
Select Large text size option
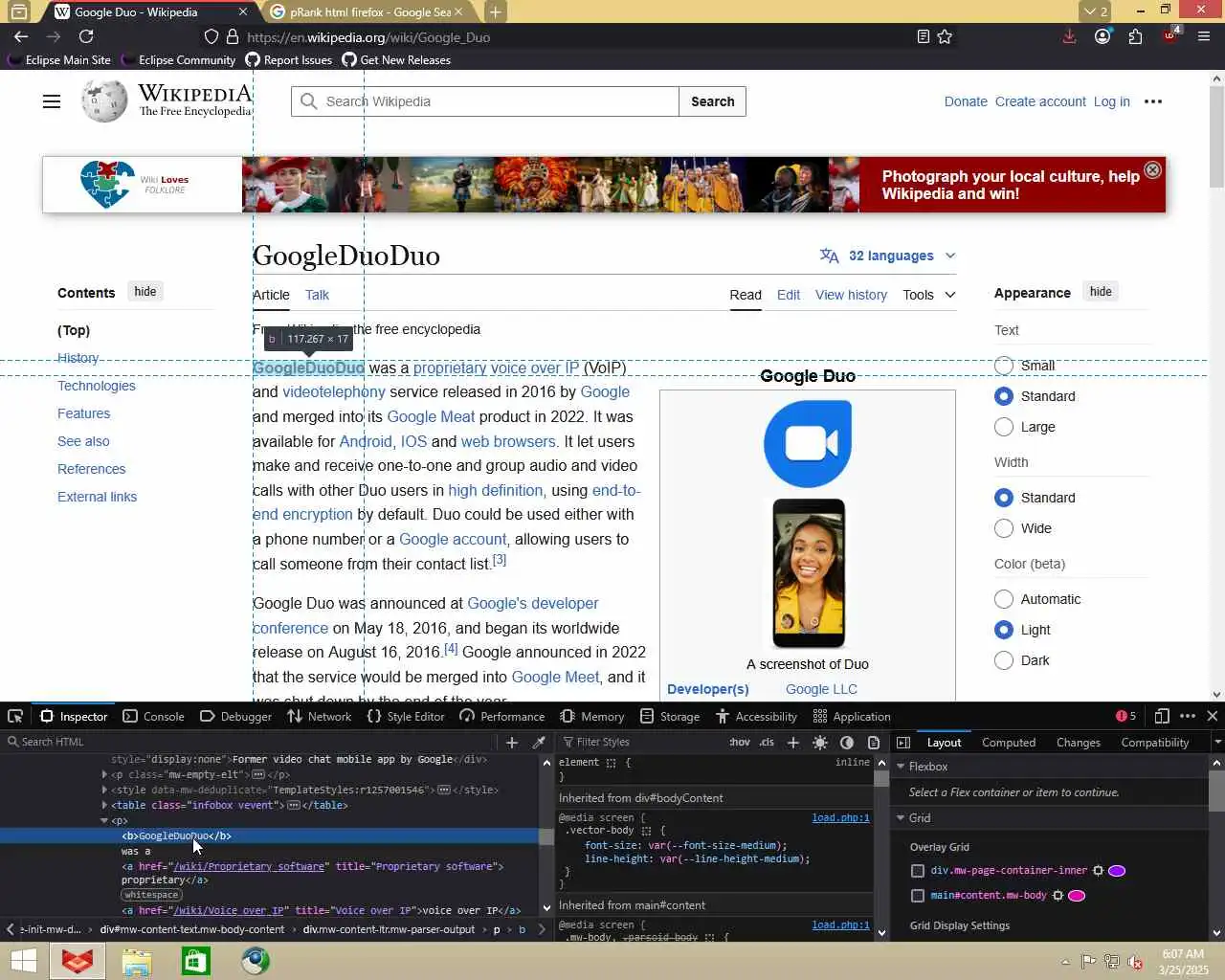[1004, 427]
